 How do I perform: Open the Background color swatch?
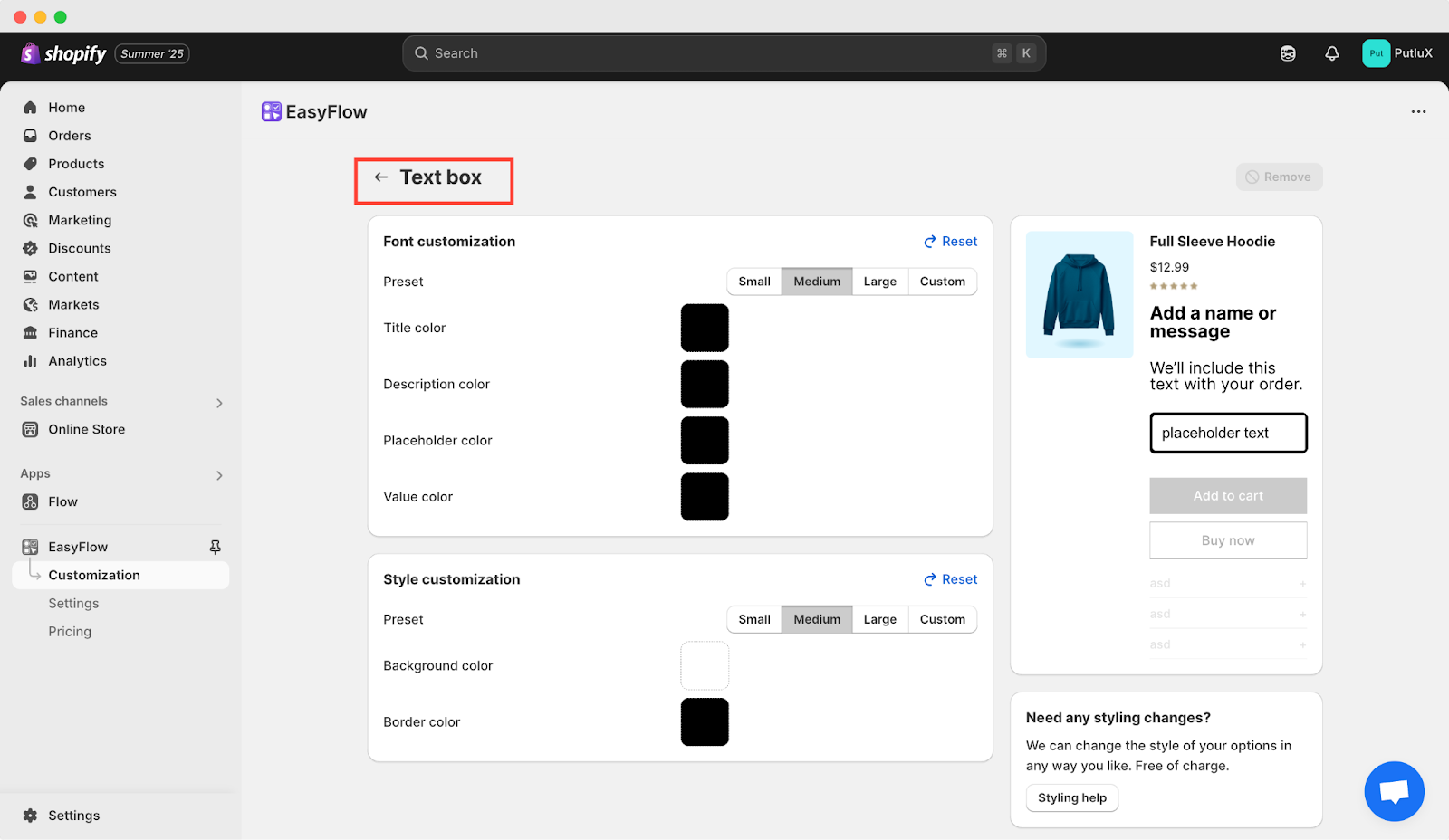coord(705,665)
